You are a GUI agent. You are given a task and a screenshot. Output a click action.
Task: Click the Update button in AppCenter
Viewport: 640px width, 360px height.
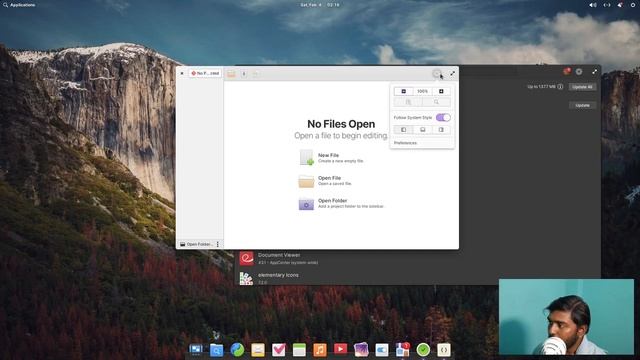click(x=582, y=105)
